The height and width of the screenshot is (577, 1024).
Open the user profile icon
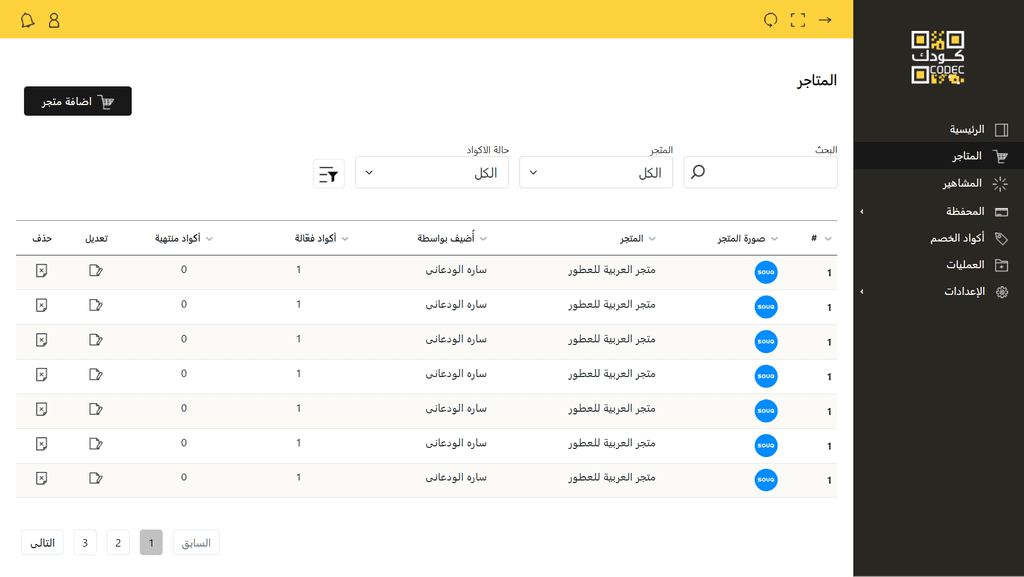tap(54, 20)
